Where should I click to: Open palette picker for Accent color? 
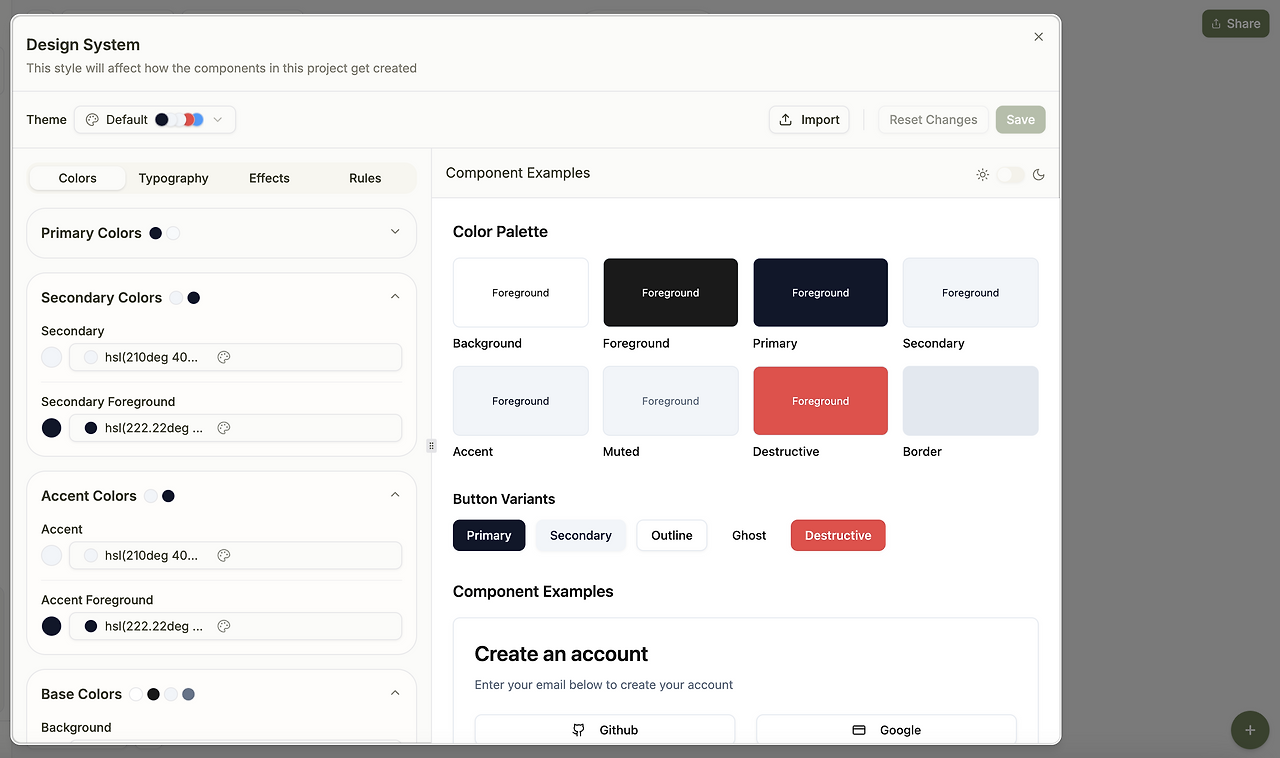click(224, 555)
